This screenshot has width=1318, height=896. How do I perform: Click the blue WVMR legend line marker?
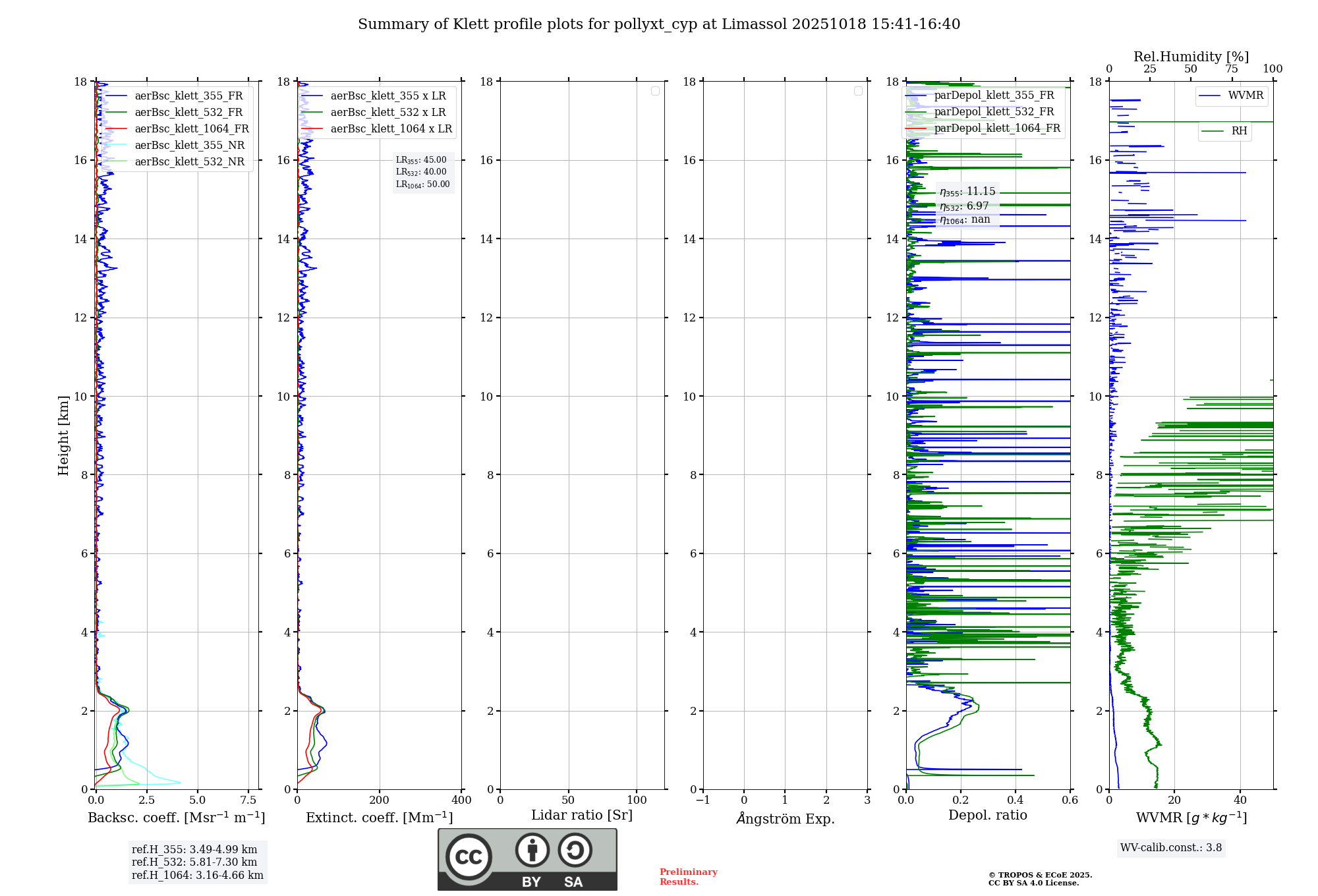coord(1210,96)
